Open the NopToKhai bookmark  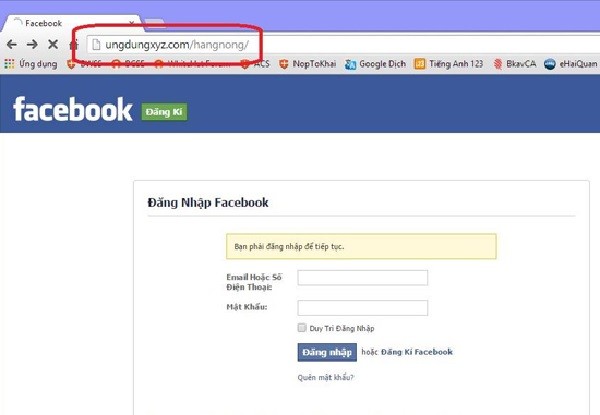click(x=308, y=64)
